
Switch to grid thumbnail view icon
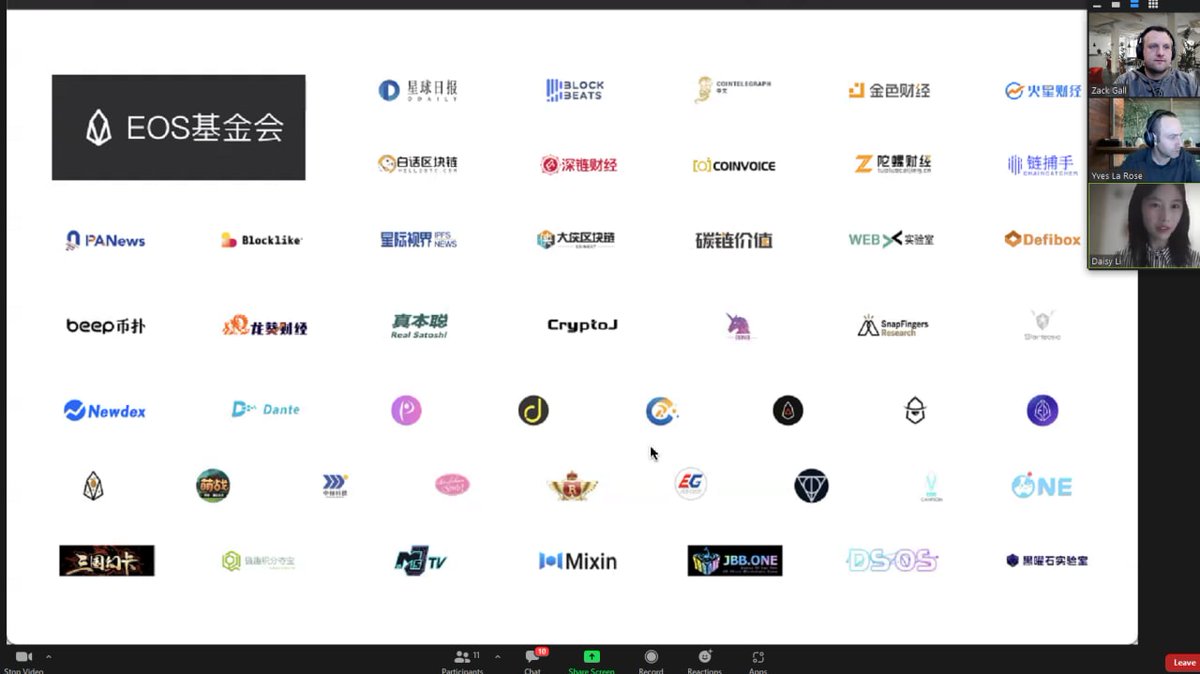pyautogui.click(x=1153, y=5)
